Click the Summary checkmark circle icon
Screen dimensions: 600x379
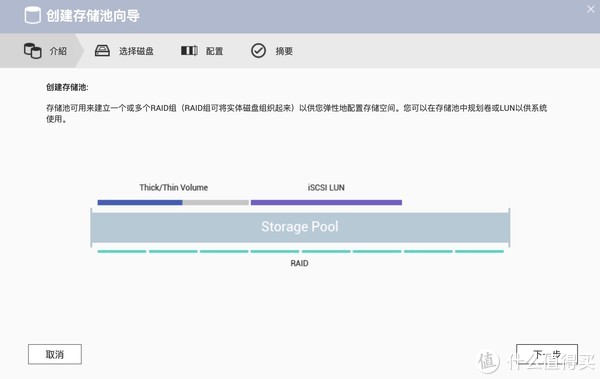pyautogui.click(x=258, y=51)
